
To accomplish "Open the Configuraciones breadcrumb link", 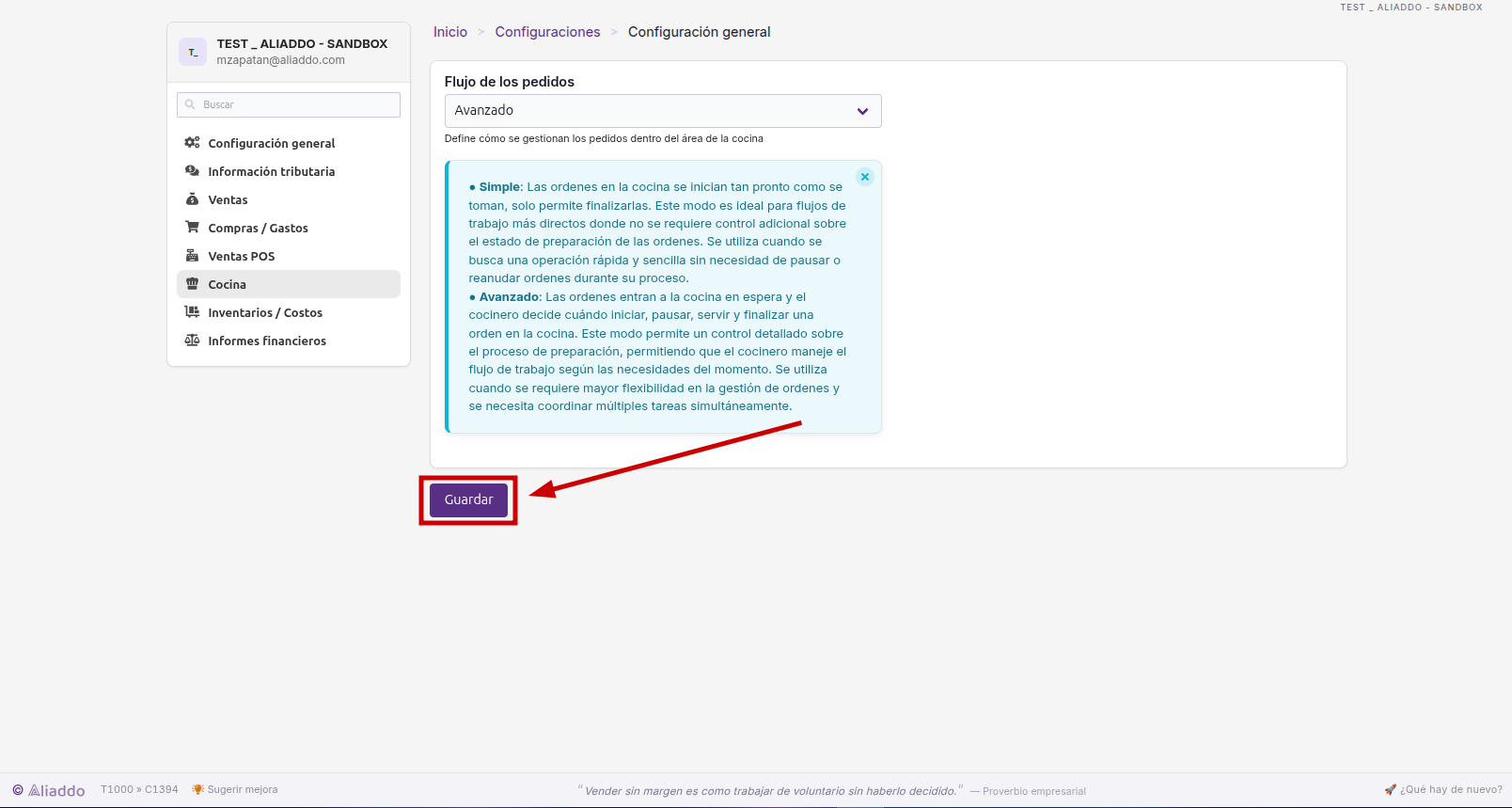I will [x=547, y=32].
